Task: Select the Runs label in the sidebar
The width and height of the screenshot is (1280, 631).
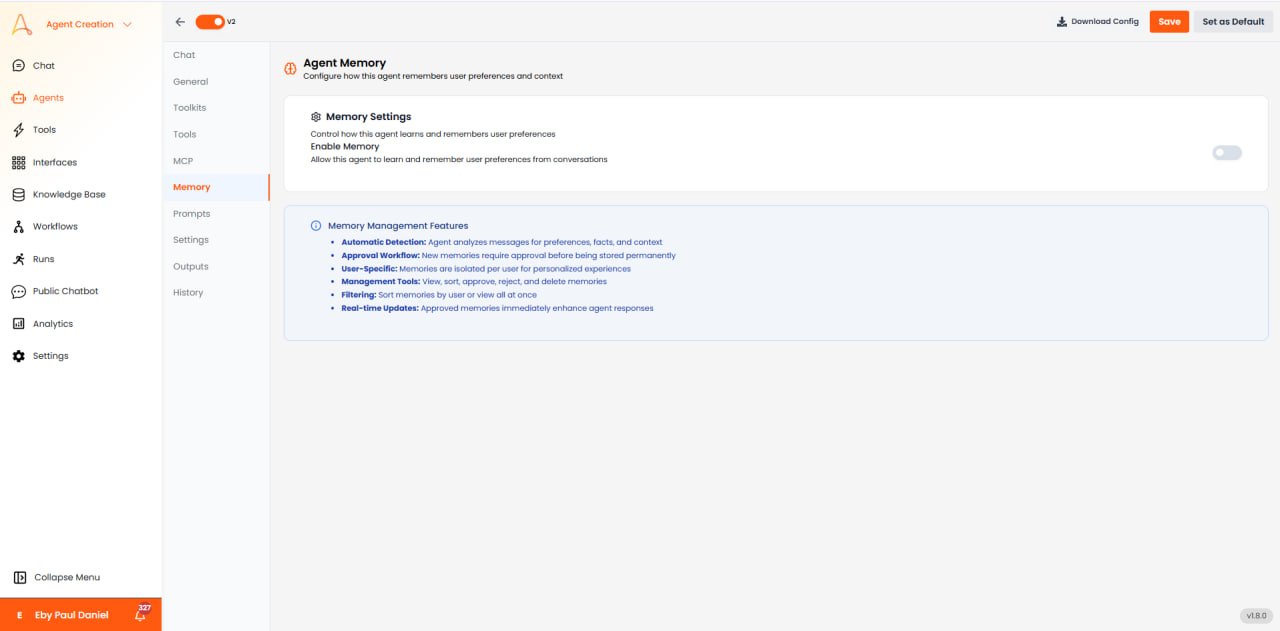Action: [x=44, y=259]
